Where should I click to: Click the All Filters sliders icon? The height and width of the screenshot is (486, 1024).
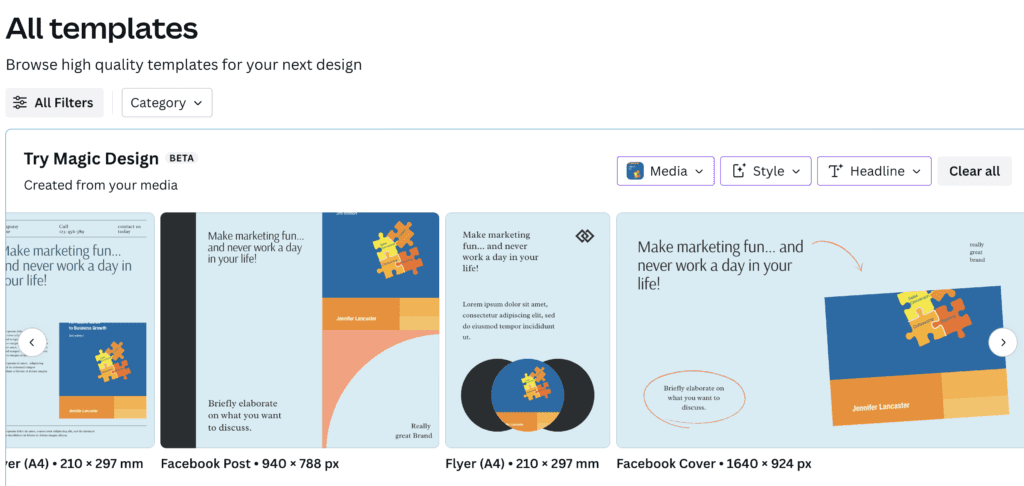20,102
